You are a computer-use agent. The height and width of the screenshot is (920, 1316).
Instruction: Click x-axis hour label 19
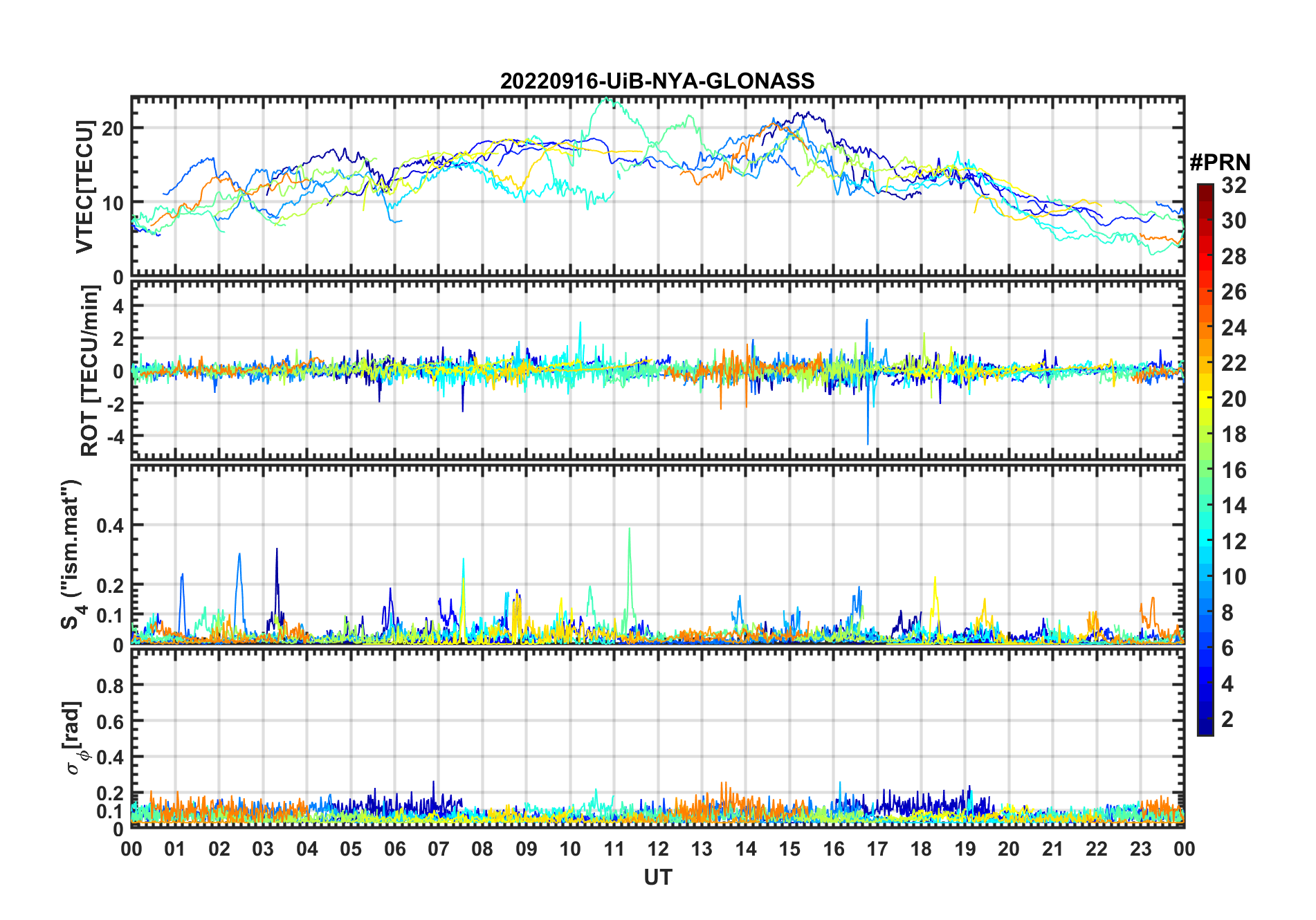965,849
